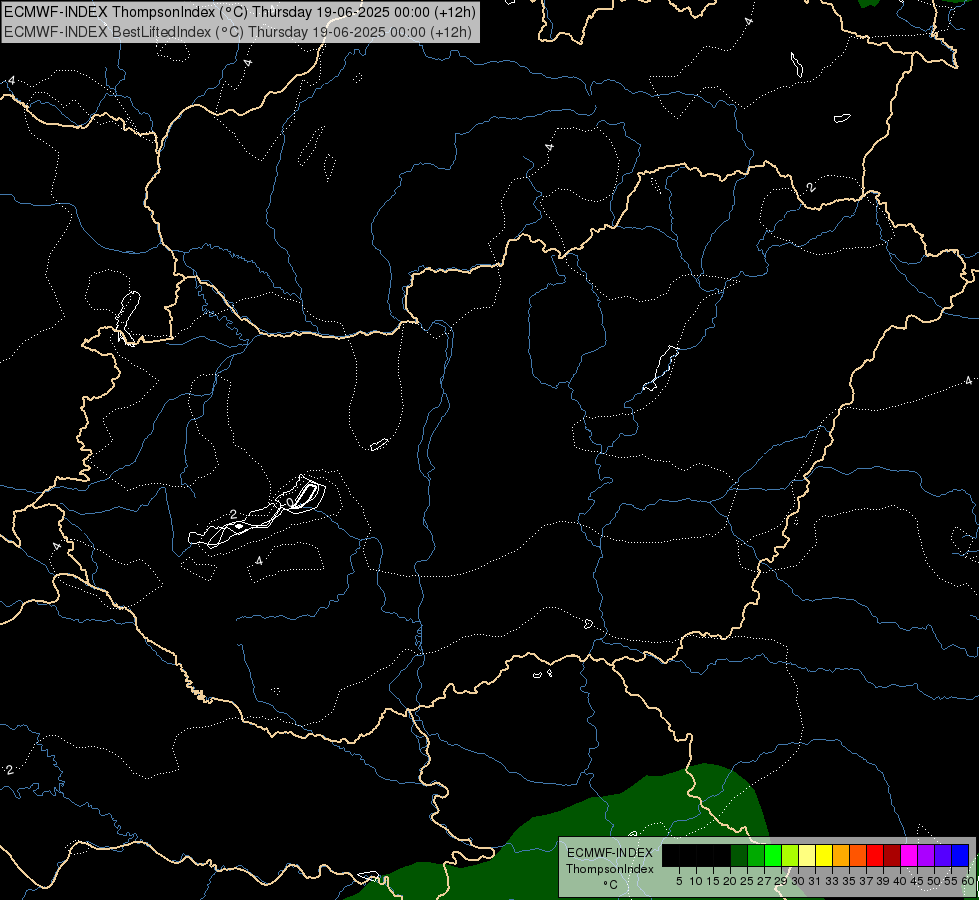Click 'ThompsonIndex' label in the legend box
The height and width of the screenshot is (900, 979).
coord(610,869)
